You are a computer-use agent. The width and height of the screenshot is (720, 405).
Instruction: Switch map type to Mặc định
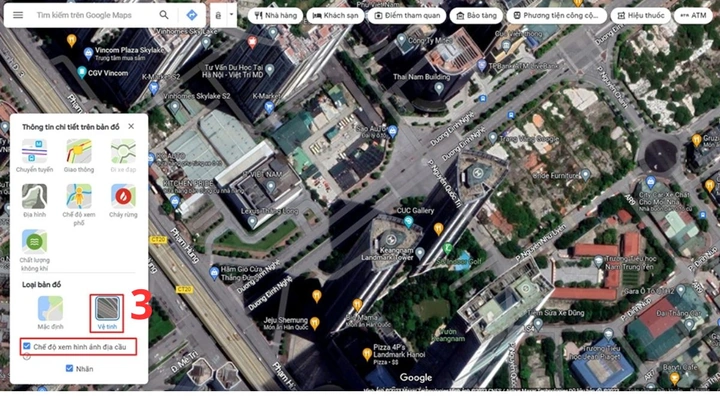pyautogui.click(x=51, y=309)
